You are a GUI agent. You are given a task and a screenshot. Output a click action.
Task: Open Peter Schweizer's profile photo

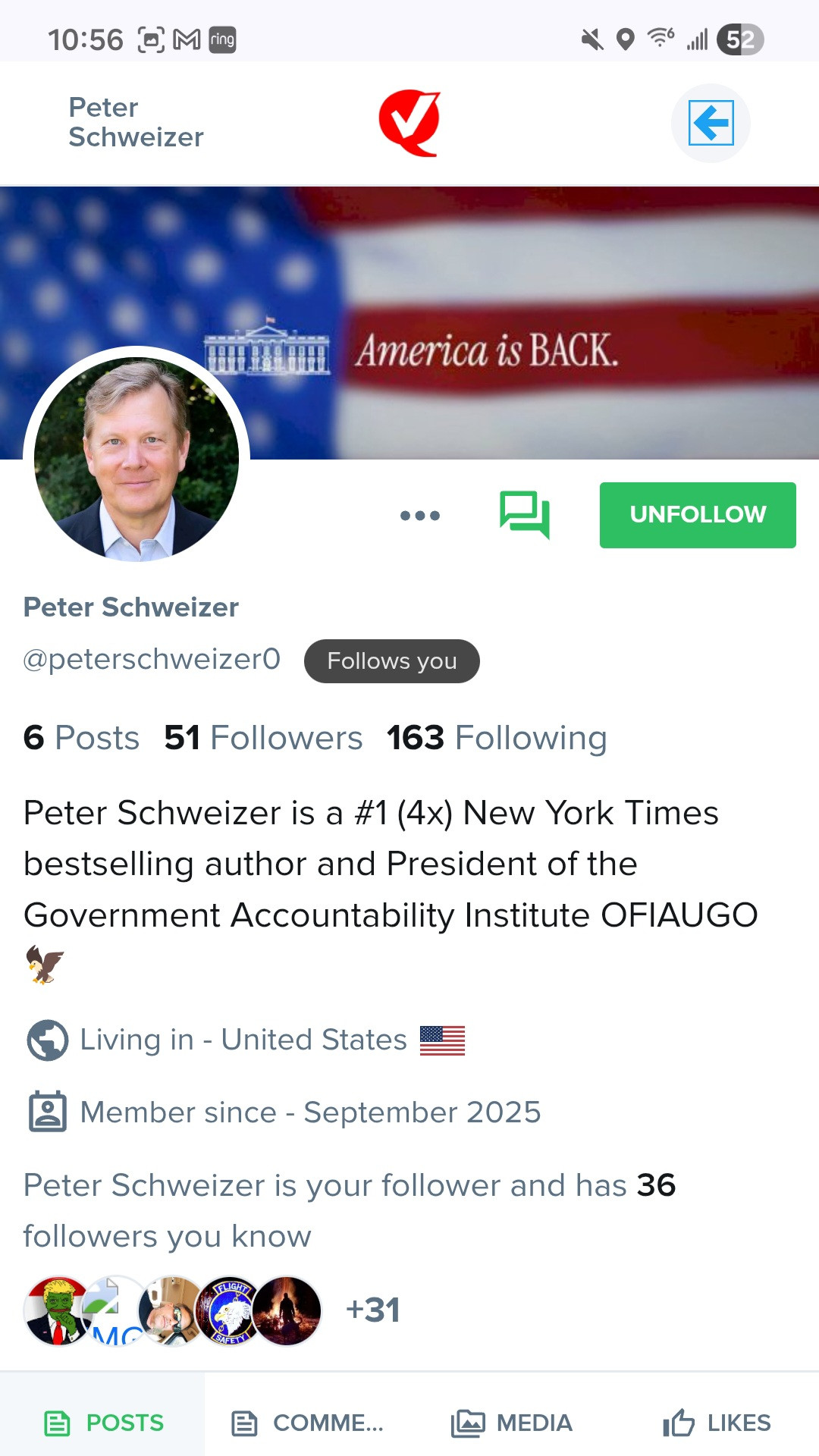pyautogui.click(x=136, y=459)
